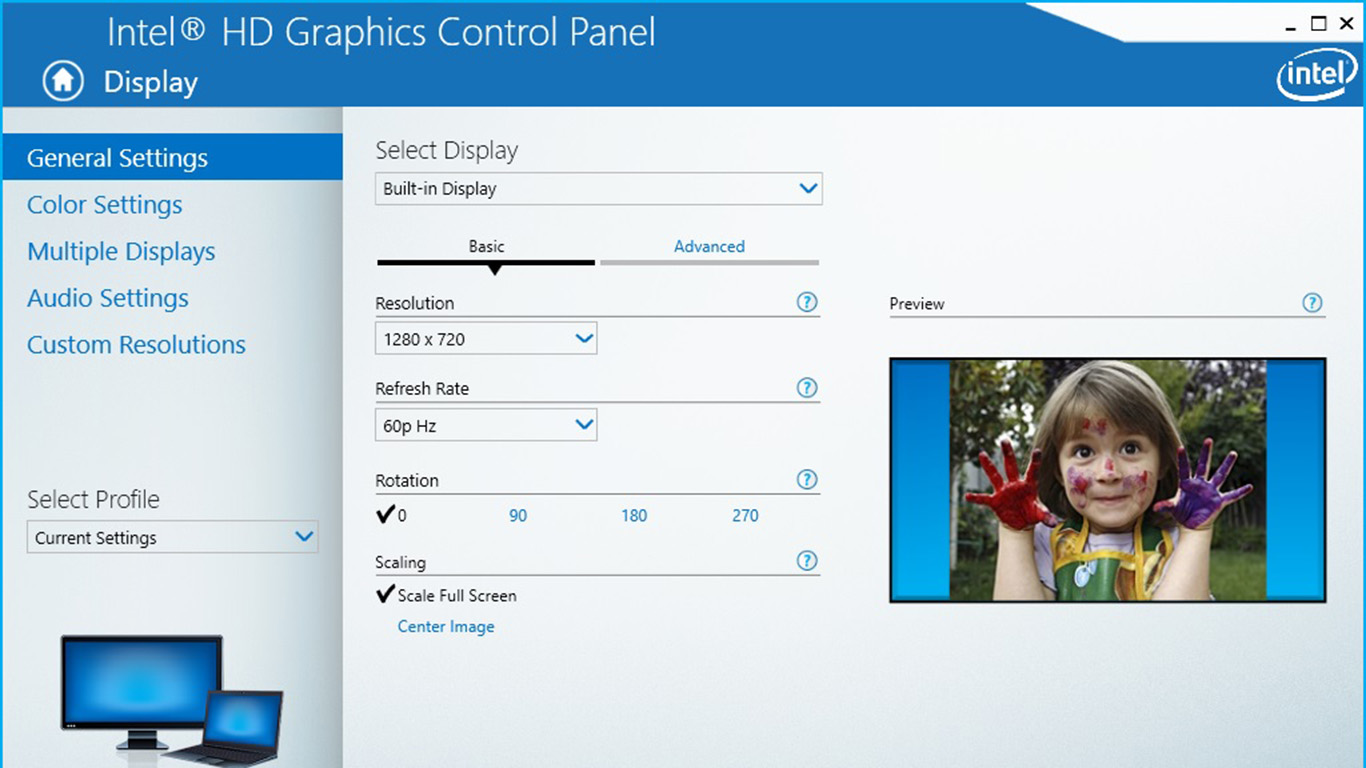Open Multiple Displays settings
The image size is (1366, 768).
[121, 252]
